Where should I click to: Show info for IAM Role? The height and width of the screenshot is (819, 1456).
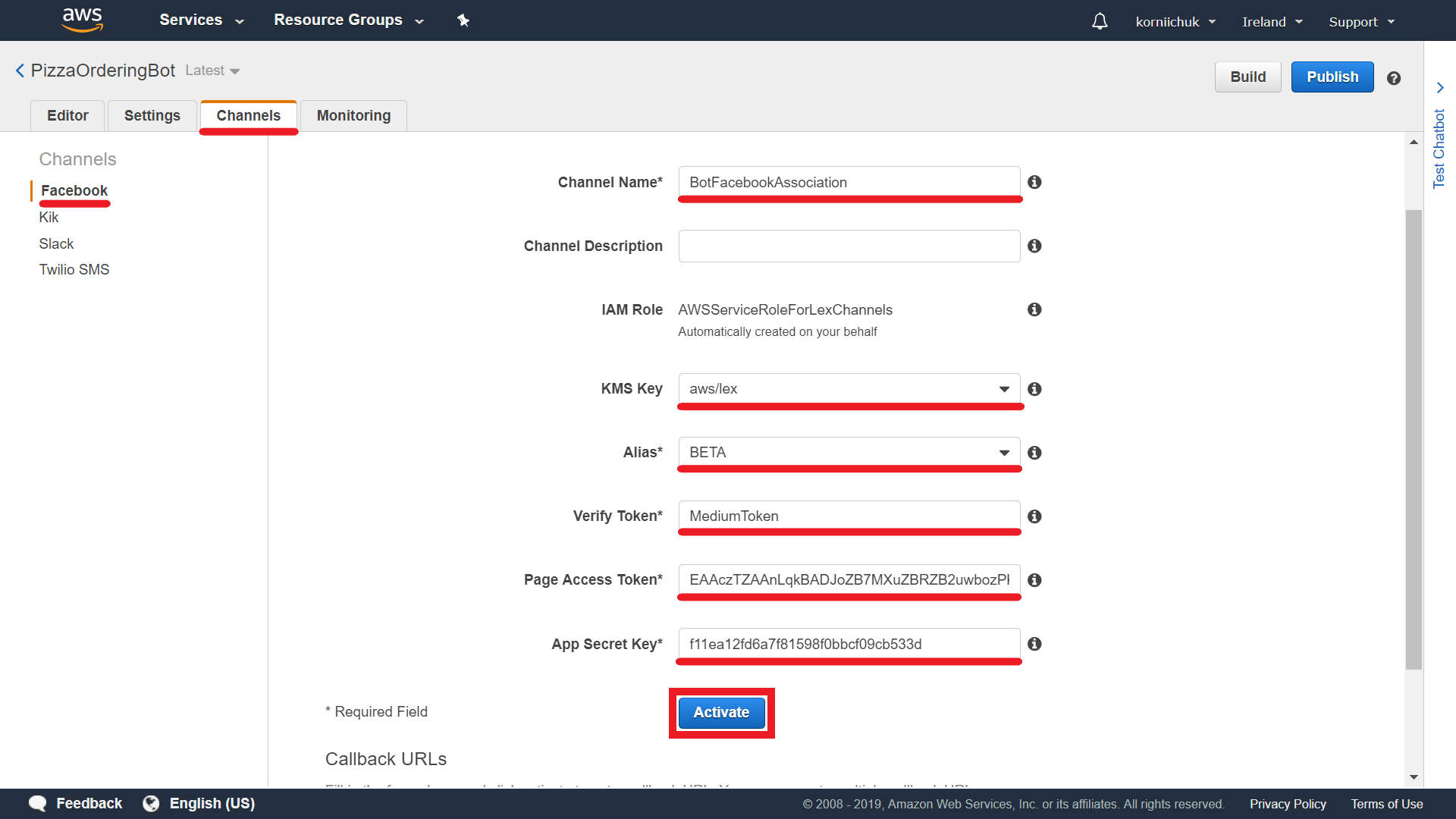(x=1034, y=309)
